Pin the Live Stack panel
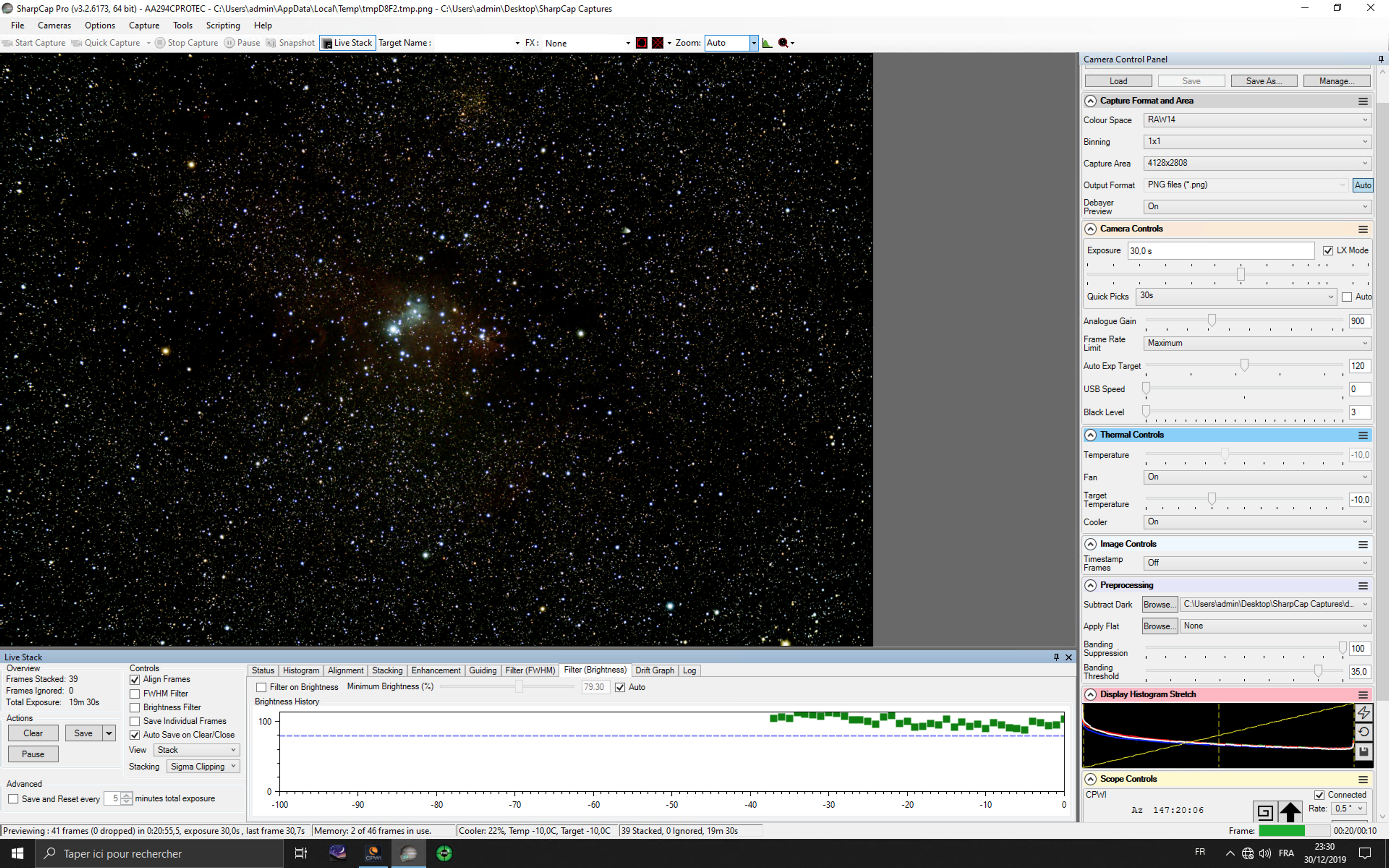This screenshot has width=1389, height=868. tap(1056, 657)
